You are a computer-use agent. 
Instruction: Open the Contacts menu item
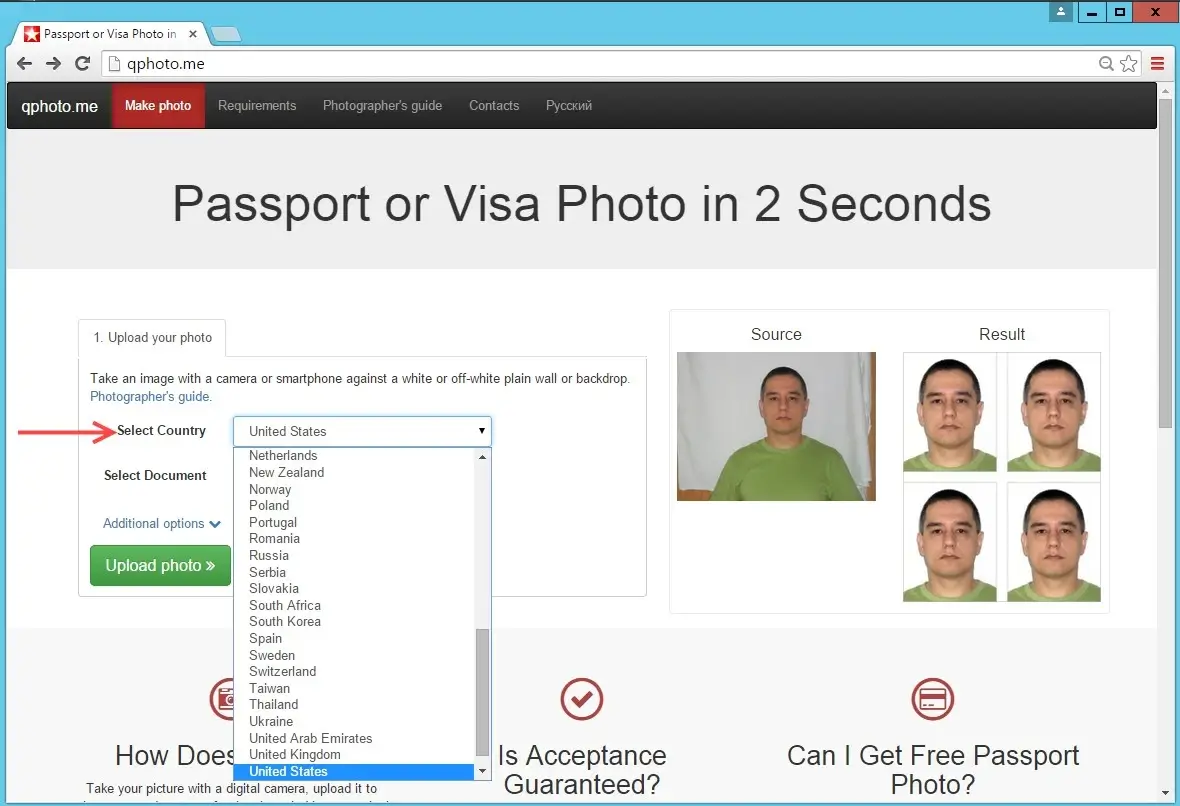coord(494,105)
